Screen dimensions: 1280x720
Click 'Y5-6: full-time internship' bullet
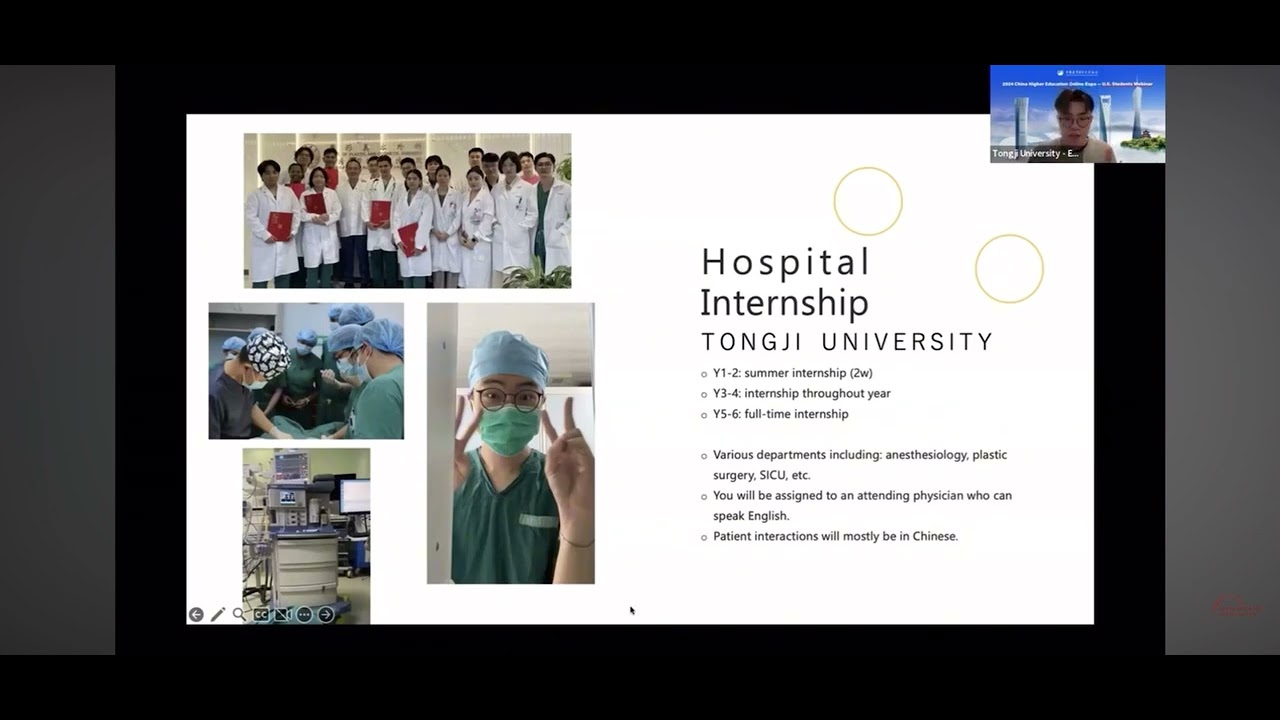coord(780,414)
